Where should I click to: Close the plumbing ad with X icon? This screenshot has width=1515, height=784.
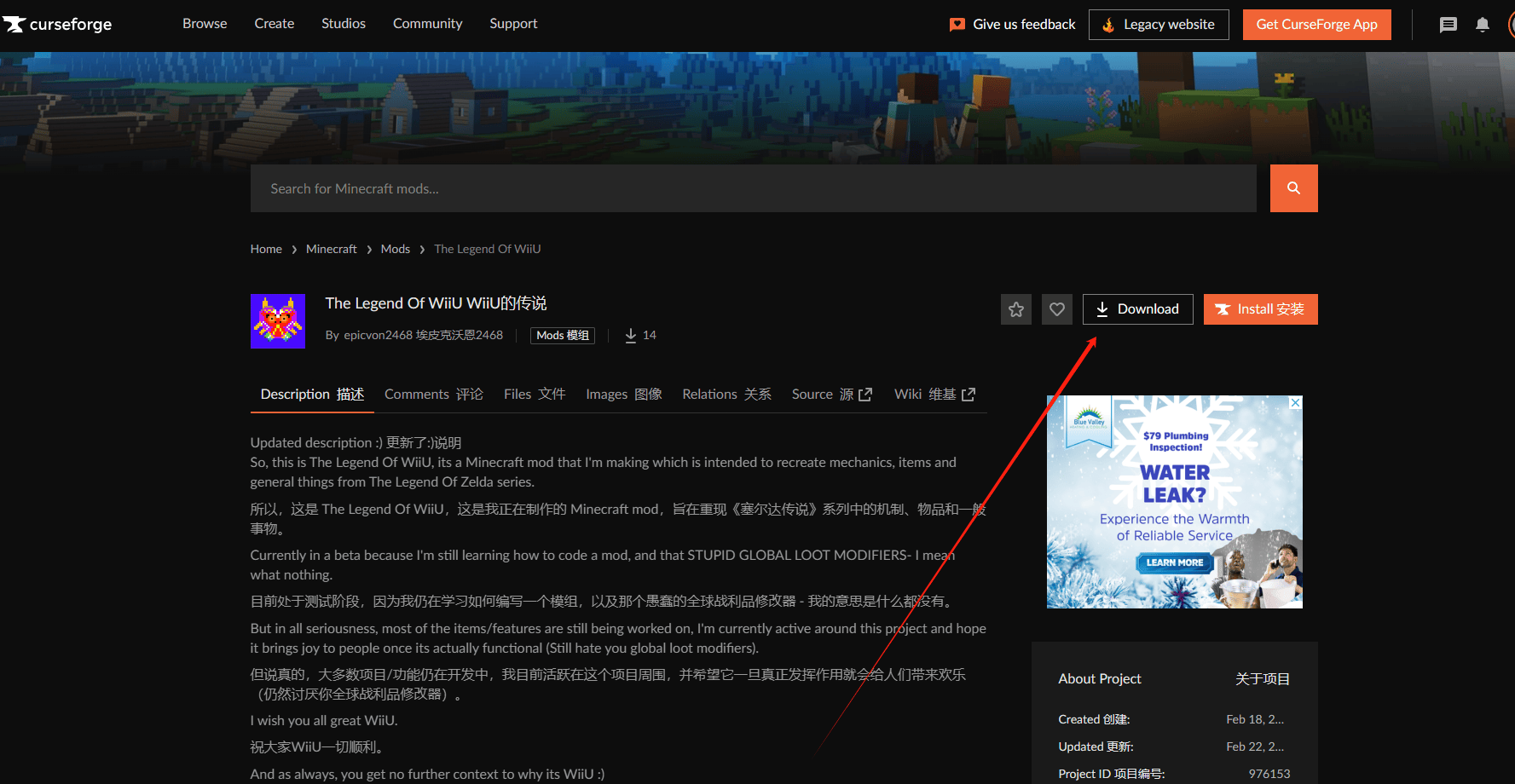(1295, 403)
